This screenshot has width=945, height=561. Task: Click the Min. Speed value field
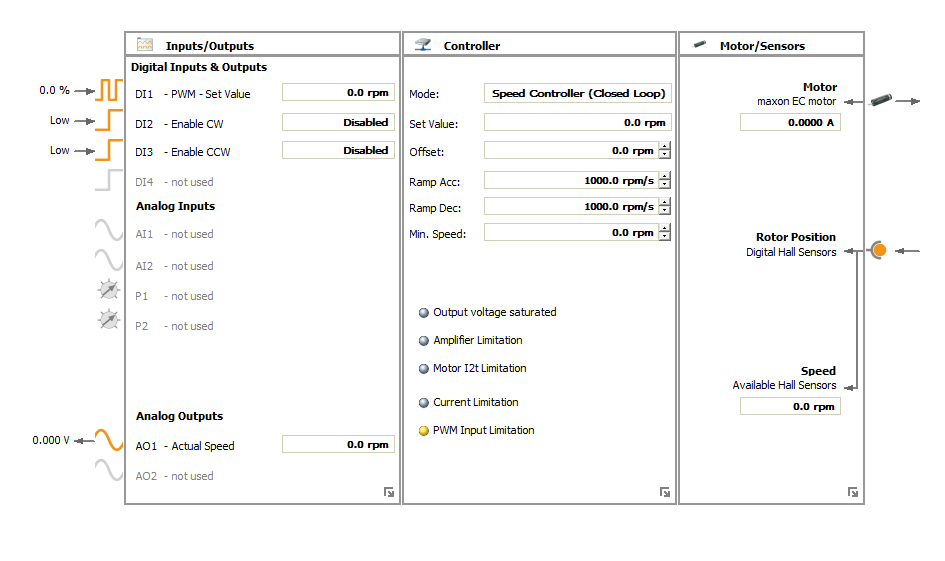click(x=570, y=232)
